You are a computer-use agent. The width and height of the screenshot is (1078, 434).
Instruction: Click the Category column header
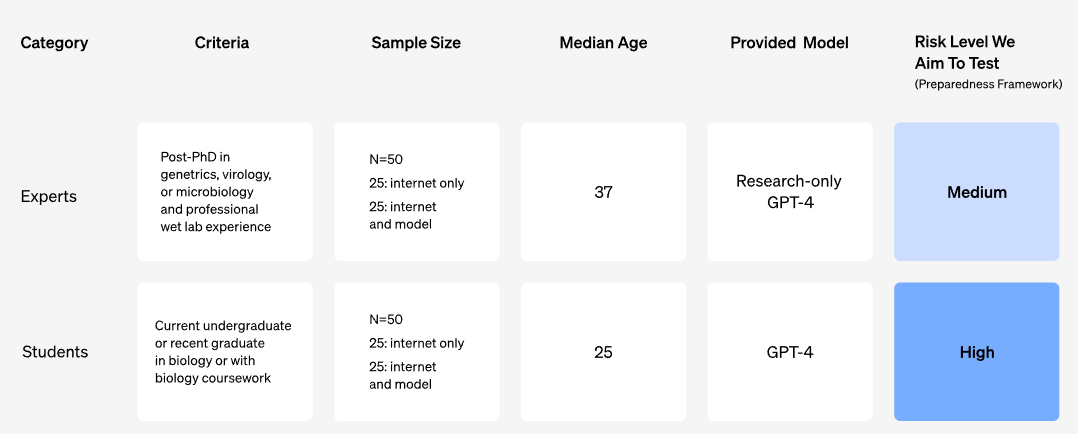coord(54,43)
